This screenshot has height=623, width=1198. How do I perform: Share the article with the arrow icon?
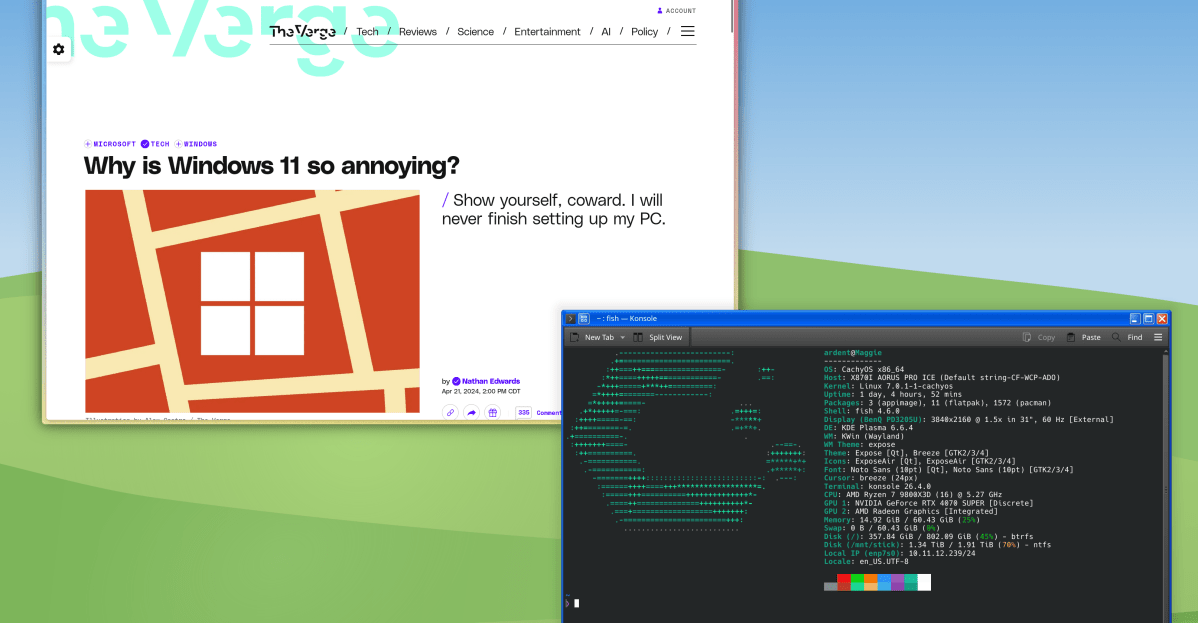tap(471, 412)
